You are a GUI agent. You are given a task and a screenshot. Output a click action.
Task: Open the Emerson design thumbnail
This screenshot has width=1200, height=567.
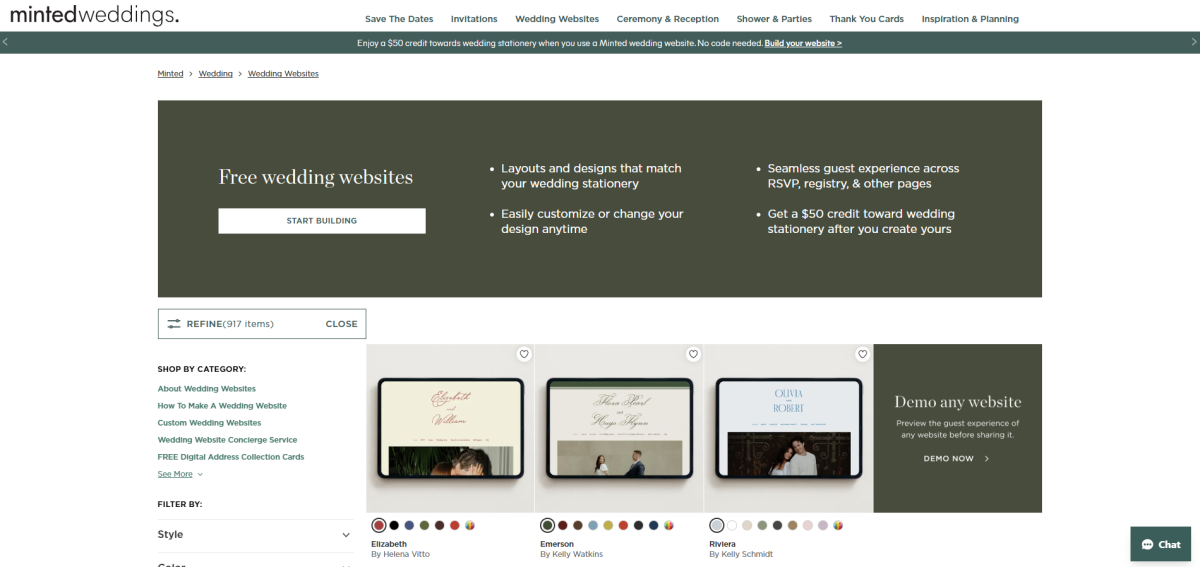(x=619, y=429)
